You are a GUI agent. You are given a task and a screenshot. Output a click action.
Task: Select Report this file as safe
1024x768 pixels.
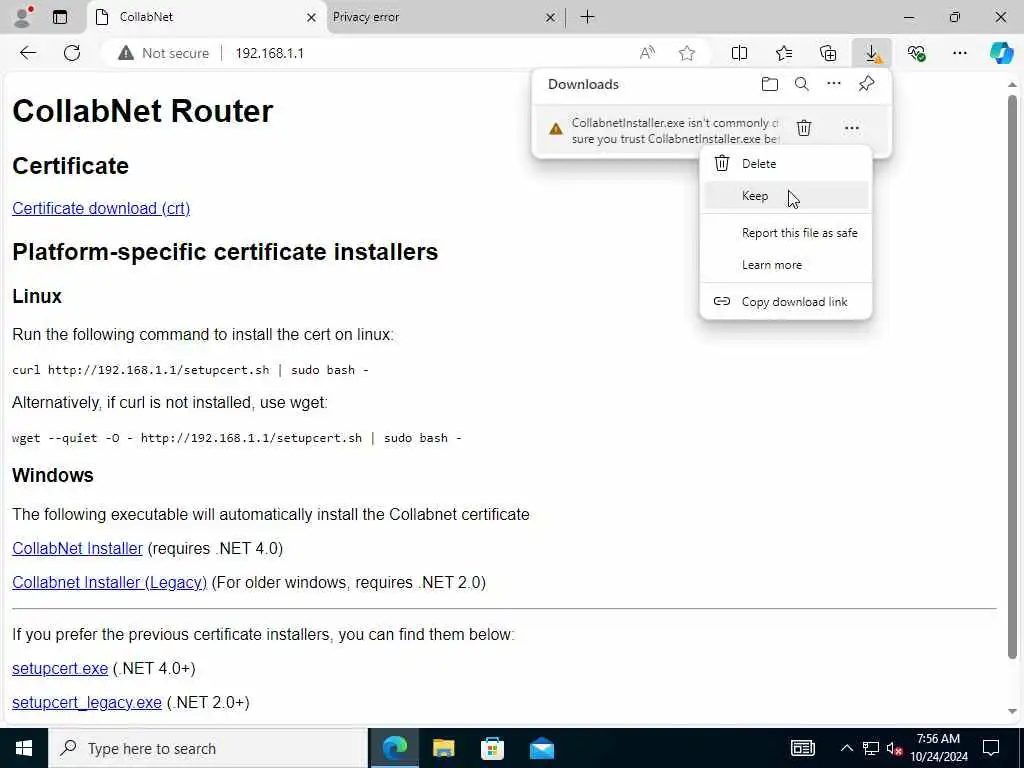pyautogui.click(x=786, y=232)
